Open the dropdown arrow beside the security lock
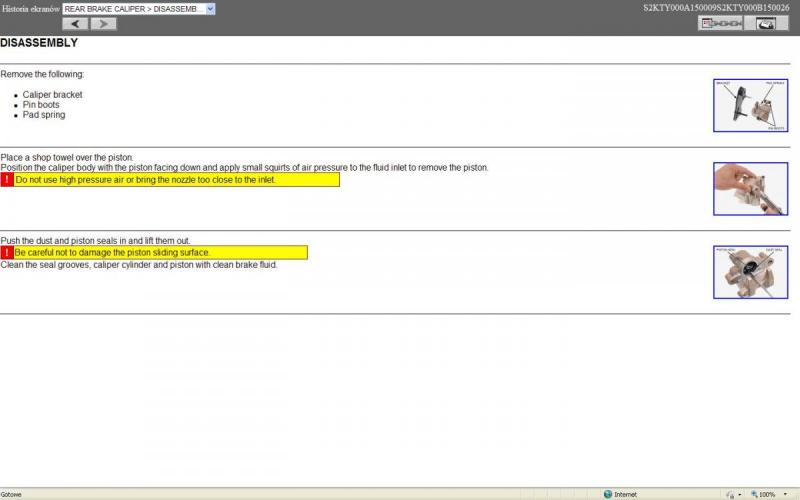 pos(739,494)
